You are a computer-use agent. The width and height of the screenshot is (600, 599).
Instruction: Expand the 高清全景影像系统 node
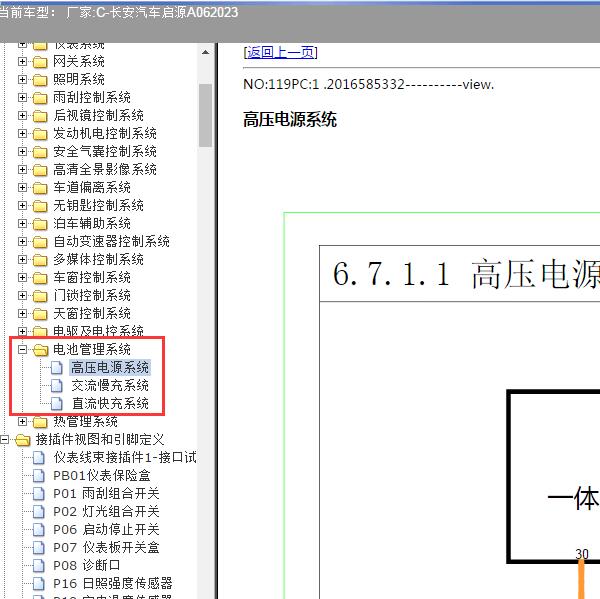[x=22, y=169]
